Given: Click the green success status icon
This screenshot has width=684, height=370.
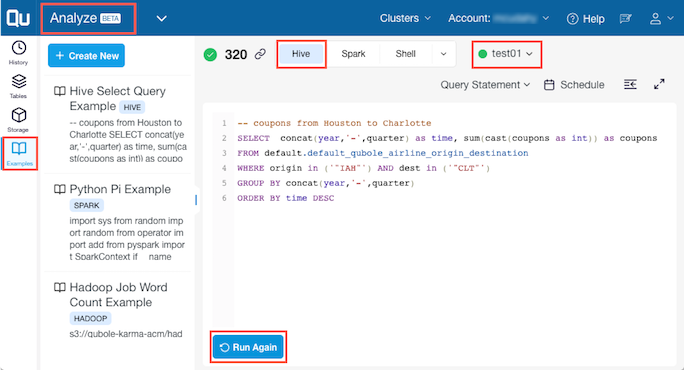Looking at the screenshot, I should point(210,55).
